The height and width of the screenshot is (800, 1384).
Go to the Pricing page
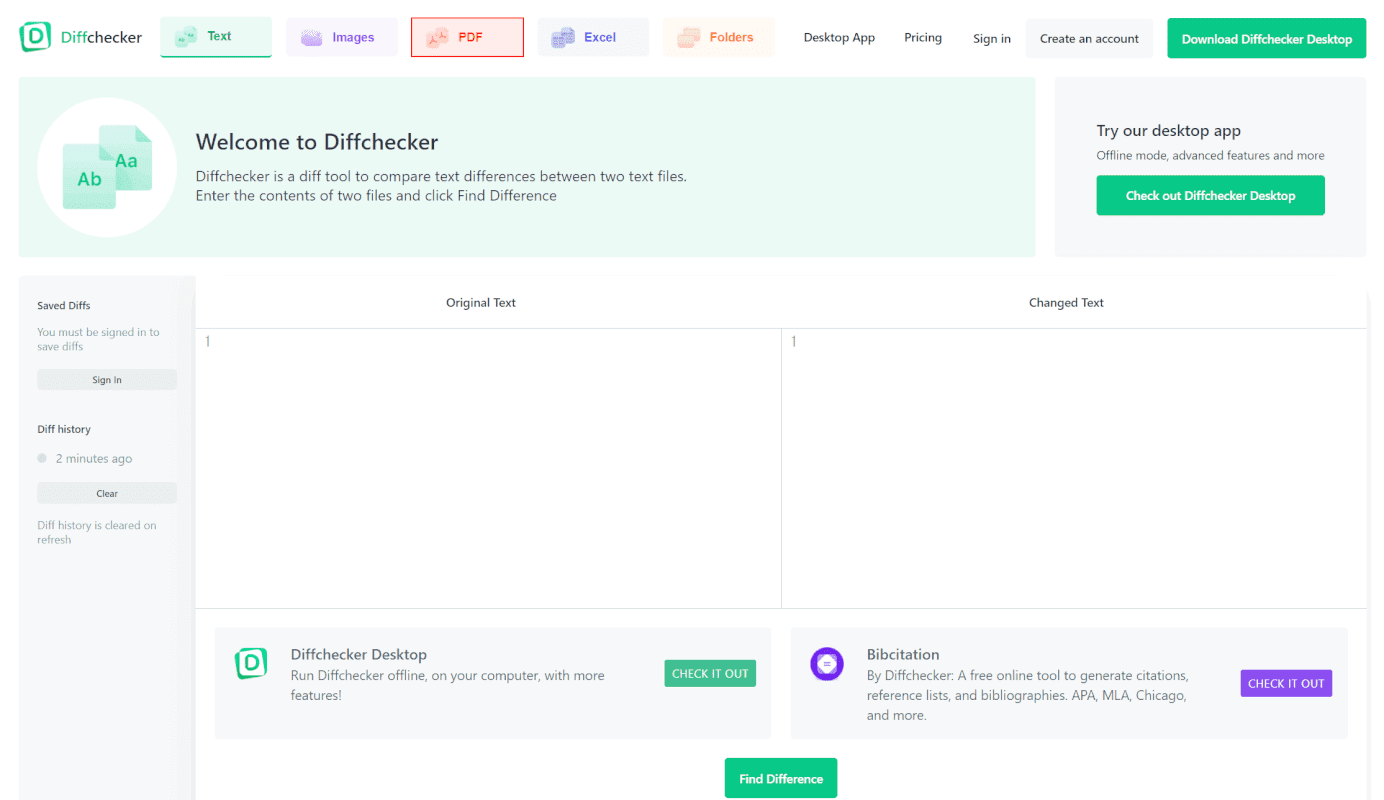[x=923, y=38]
